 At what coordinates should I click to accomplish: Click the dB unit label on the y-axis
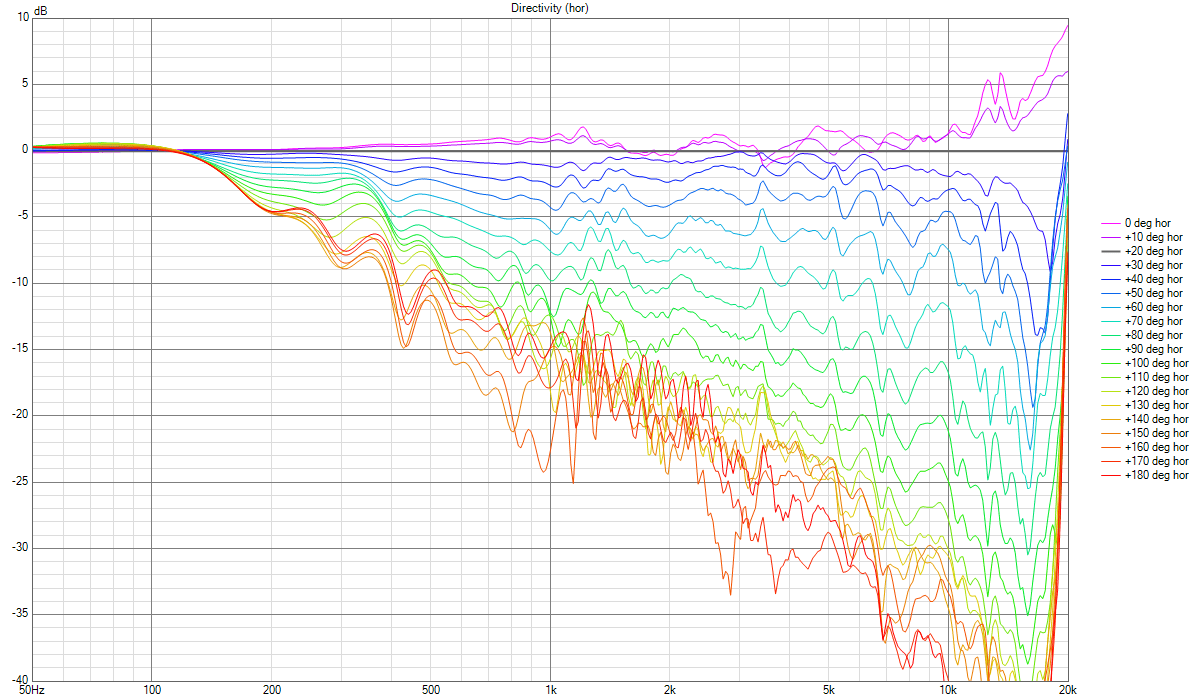pos(40,11)
